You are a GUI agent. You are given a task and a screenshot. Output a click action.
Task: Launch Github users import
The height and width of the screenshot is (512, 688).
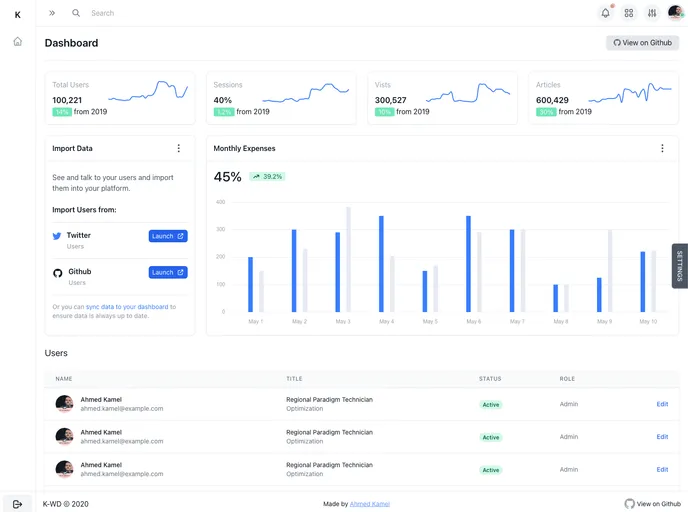coord(168,272)
